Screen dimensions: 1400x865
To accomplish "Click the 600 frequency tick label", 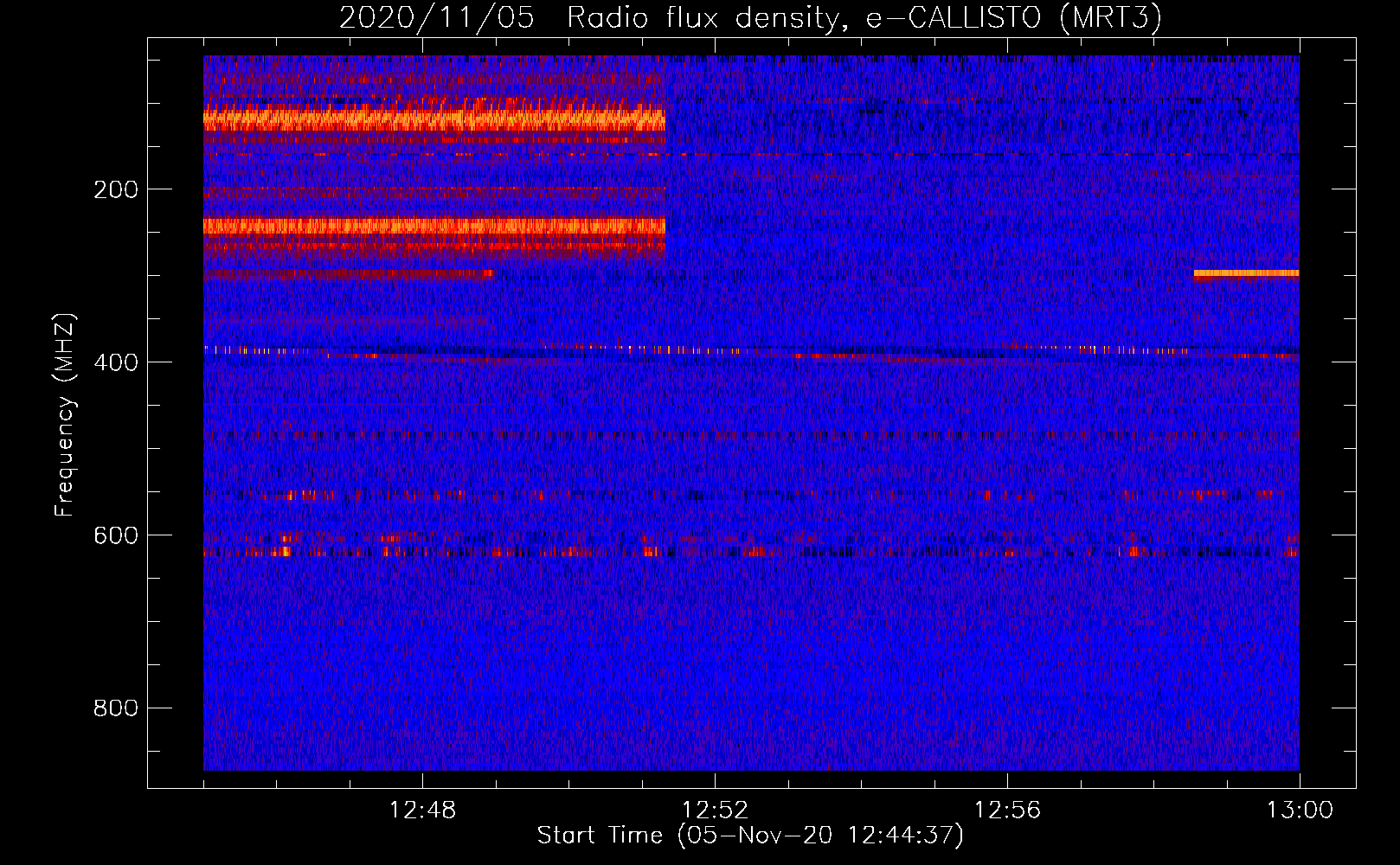I will 116,535.
